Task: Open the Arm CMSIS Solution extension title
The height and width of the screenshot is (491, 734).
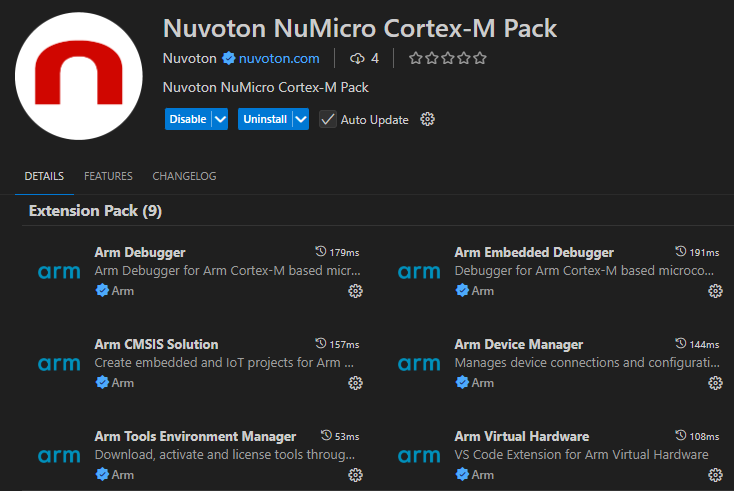Action: pos(156,344)
